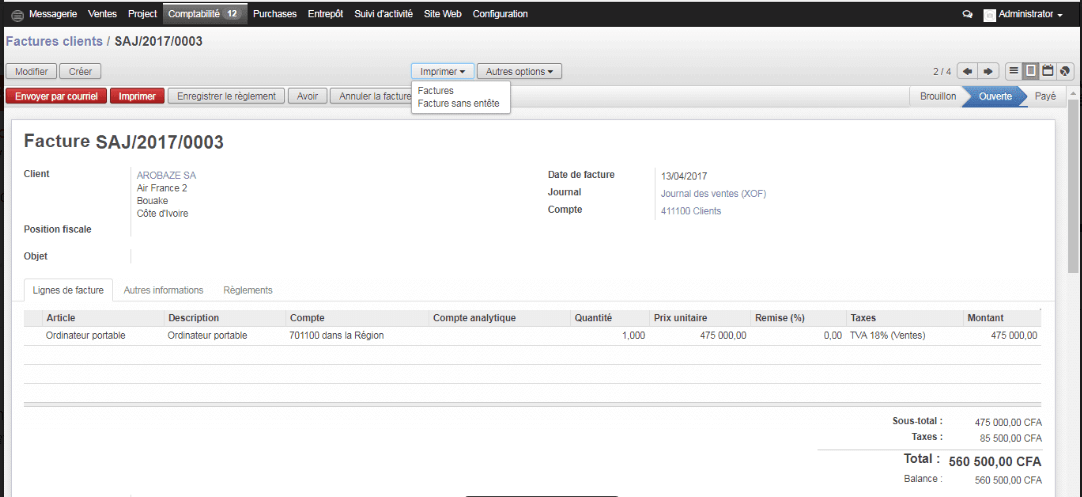Click '701100 dans la Région' cell
The width and height of the screenshot is (1082, 497).
pos(337,335)
